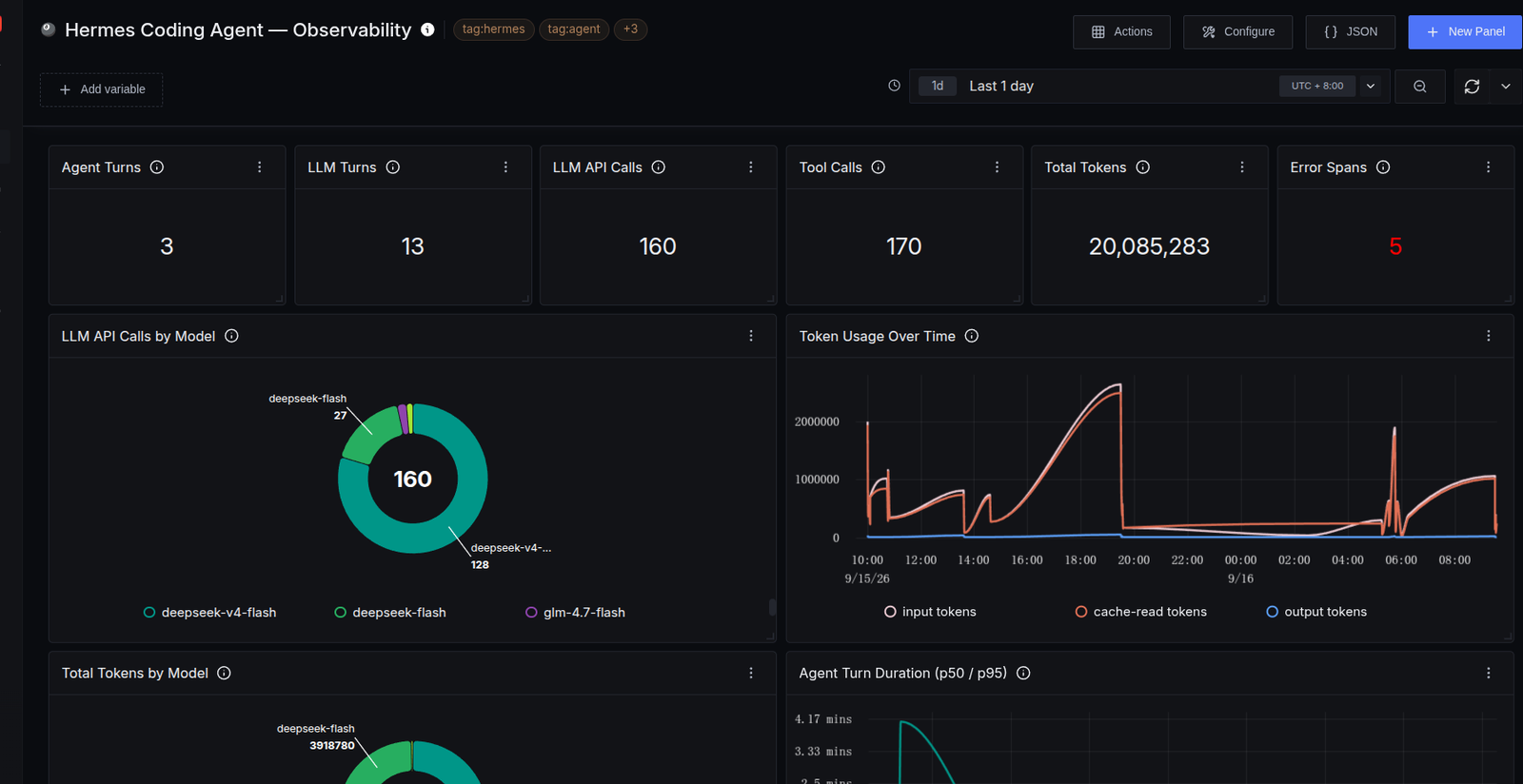Toggle deepseek-flash legend series
1523x784 pixels.
tap(390, 613)
